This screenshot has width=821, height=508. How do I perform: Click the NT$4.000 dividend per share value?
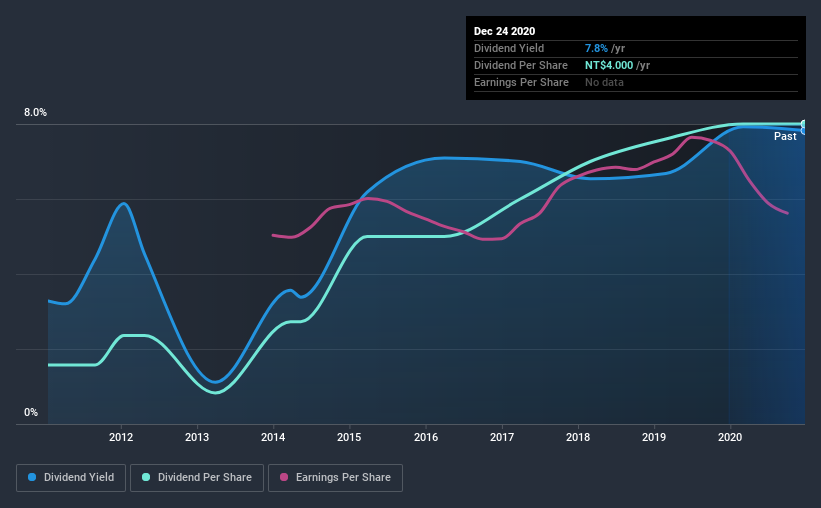tap(609, 65)
